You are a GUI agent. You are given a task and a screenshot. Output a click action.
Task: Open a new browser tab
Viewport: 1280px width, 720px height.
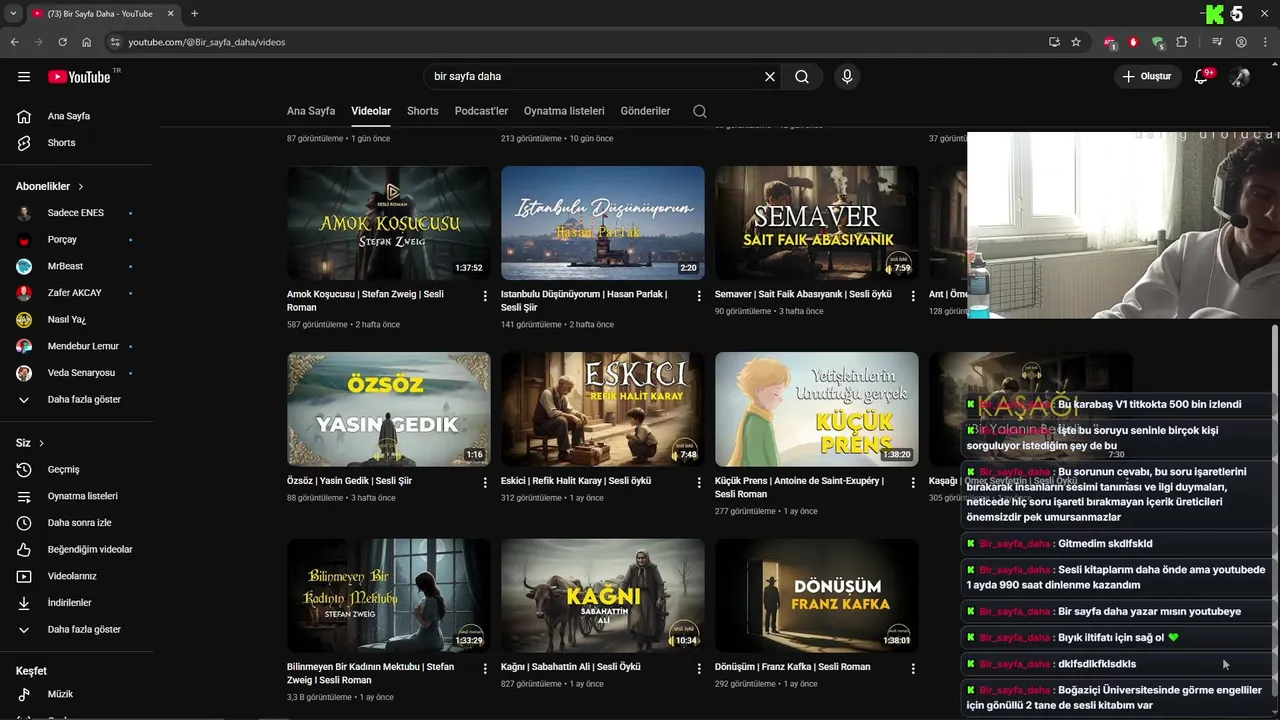point(194,14)
